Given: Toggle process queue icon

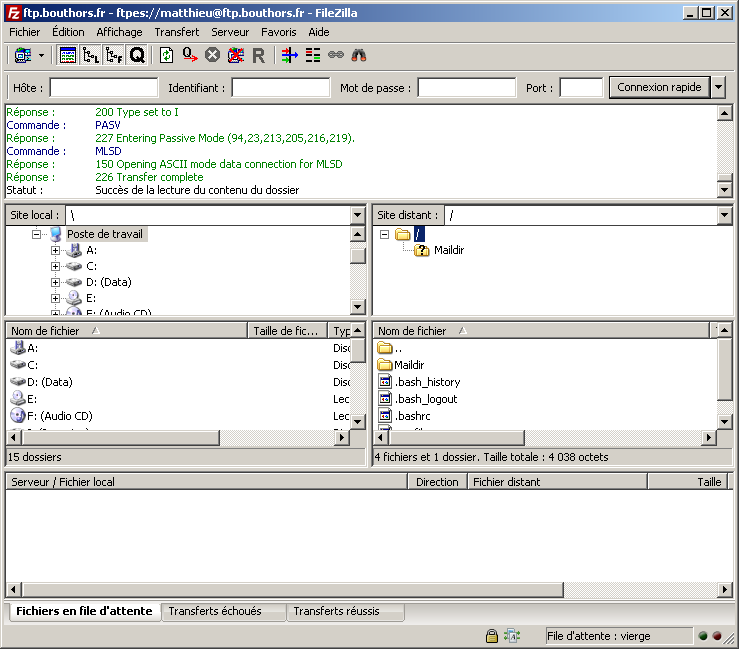Looking at the screenshot, I should click(190, 56).
